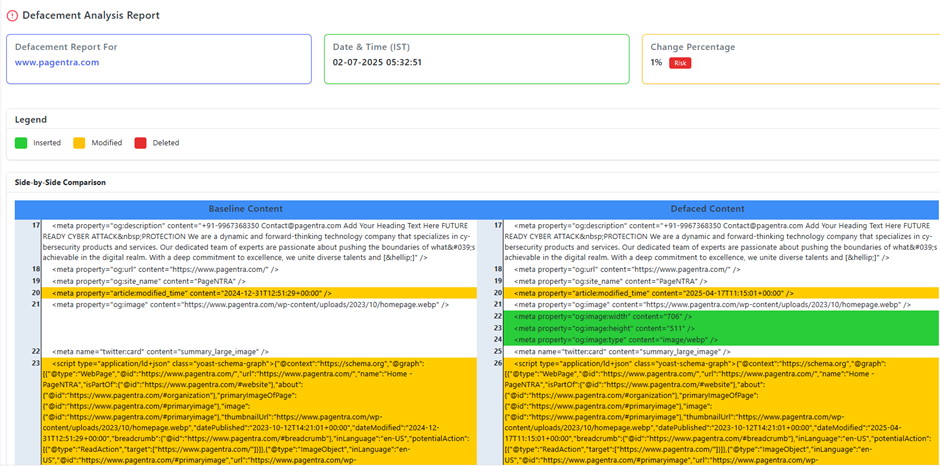Select inserted og:image:width content 706 line
Image resolution: width=940 pixels, height=466 pixels.
721,316
